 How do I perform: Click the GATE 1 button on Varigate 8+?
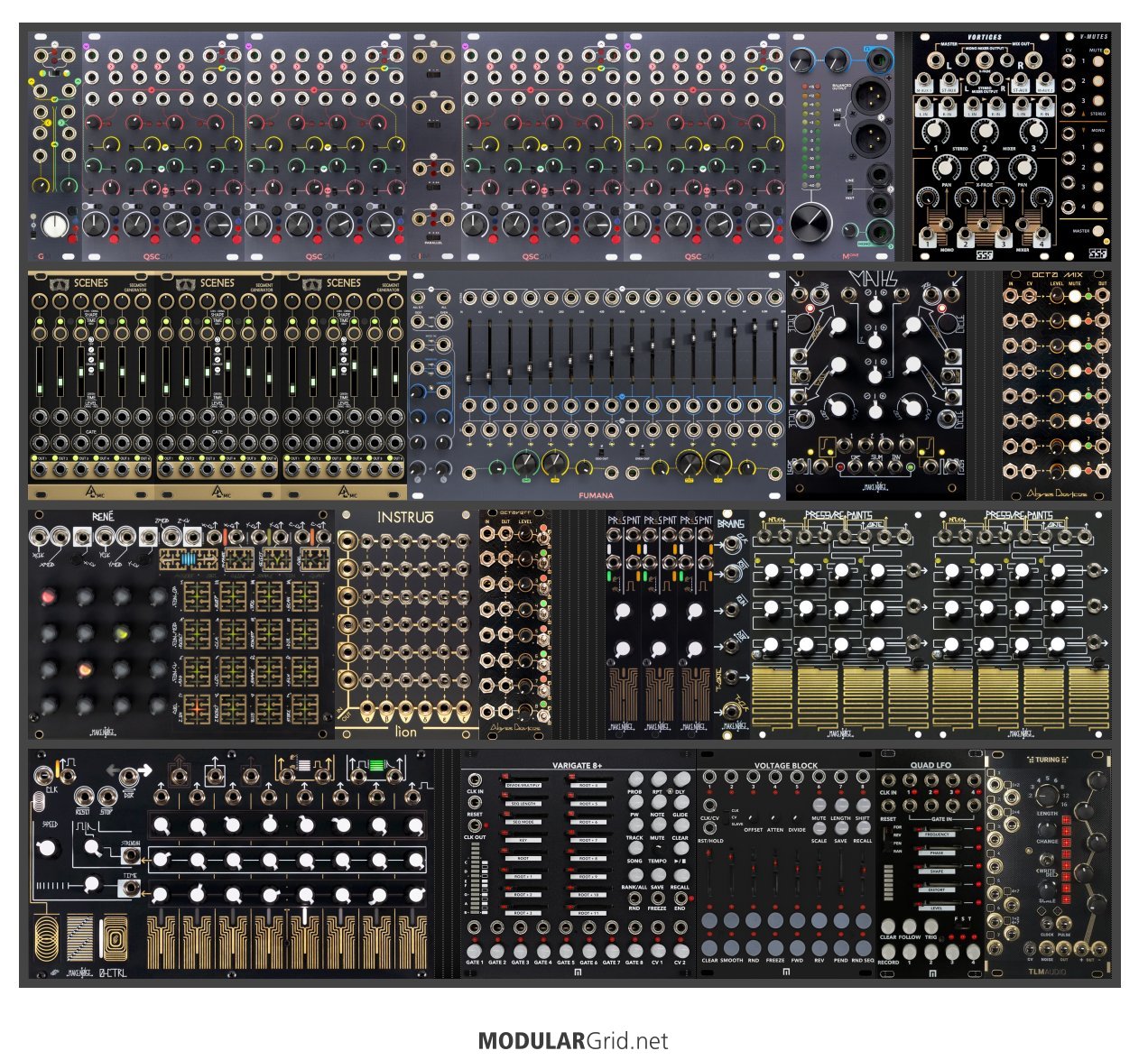tap(474, 952)
